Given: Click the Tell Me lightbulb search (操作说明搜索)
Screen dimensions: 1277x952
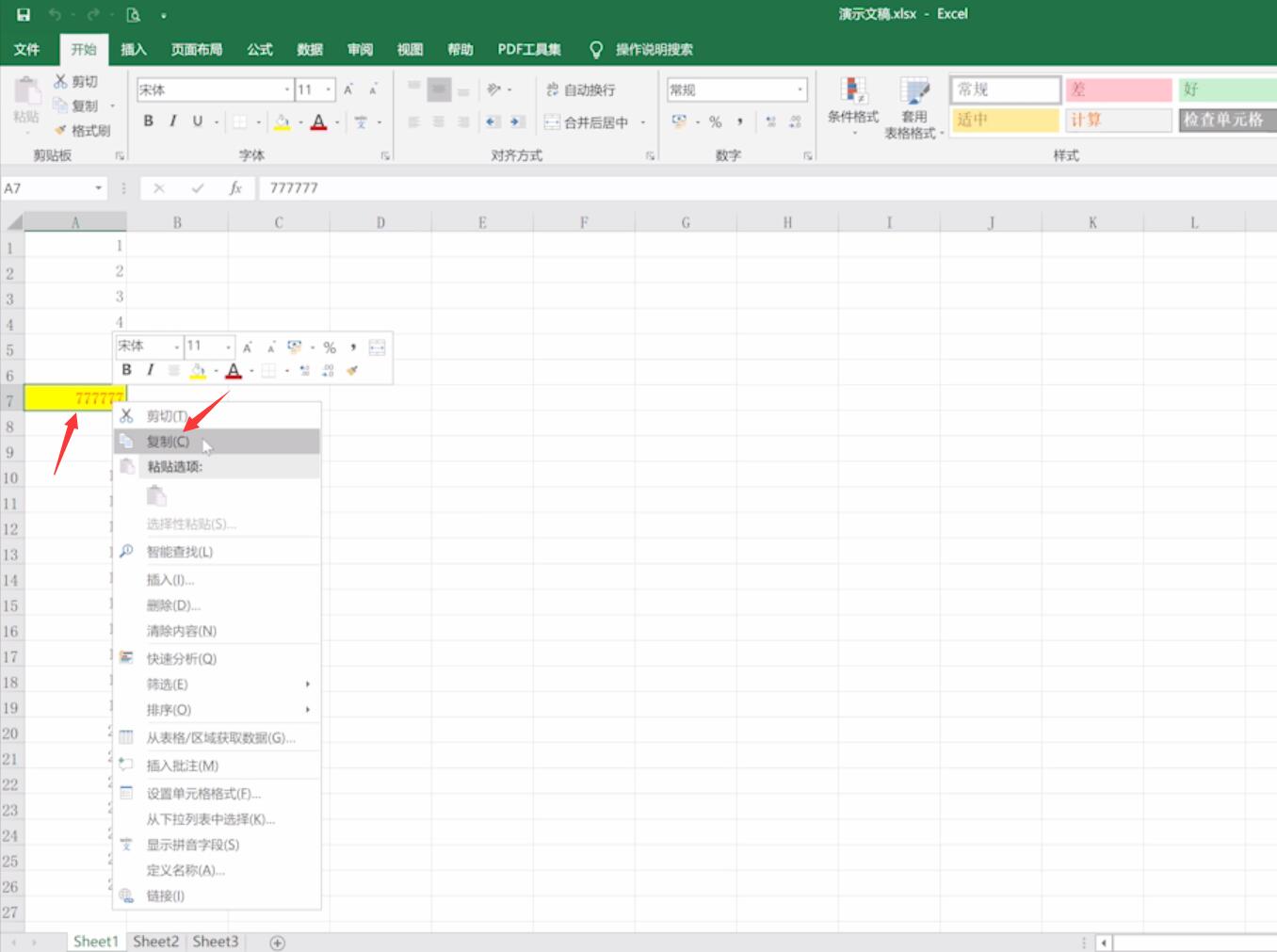Looking at the screenshot, I should [x=640, y=49].
